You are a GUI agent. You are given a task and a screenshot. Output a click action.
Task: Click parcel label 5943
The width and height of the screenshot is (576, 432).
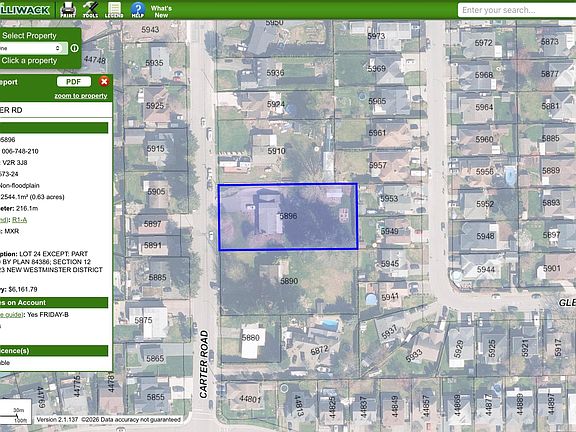tap(150, 29)
